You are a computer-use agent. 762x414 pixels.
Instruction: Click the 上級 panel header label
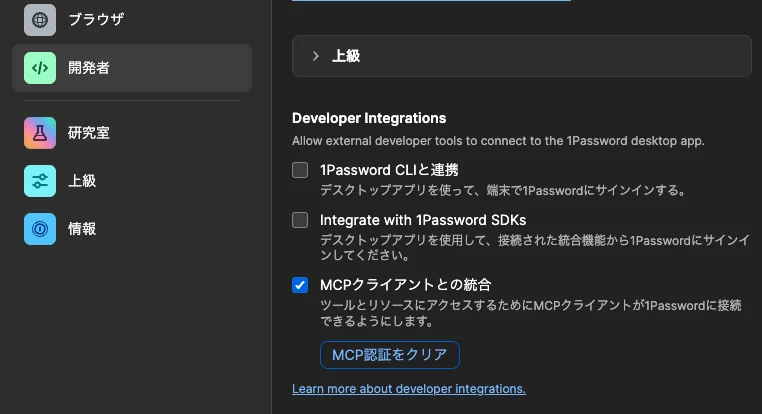click(346, 56)
